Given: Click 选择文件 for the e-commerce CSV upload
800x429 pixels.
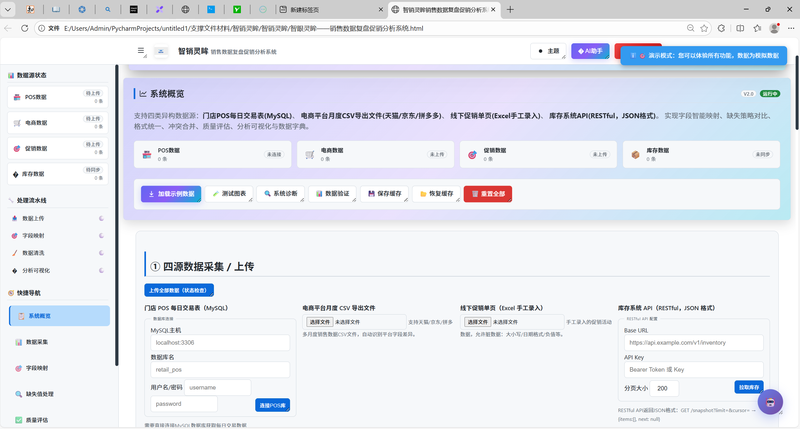Looking at the screenshot, I should point(319,322).
